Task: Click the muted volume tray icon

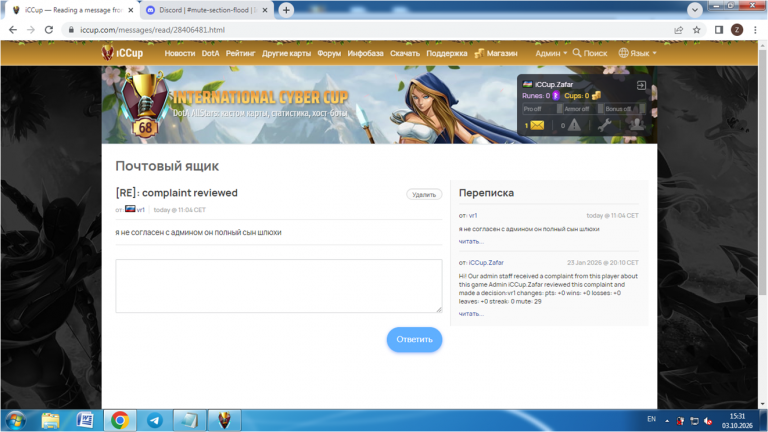Action: click(708, 421)
